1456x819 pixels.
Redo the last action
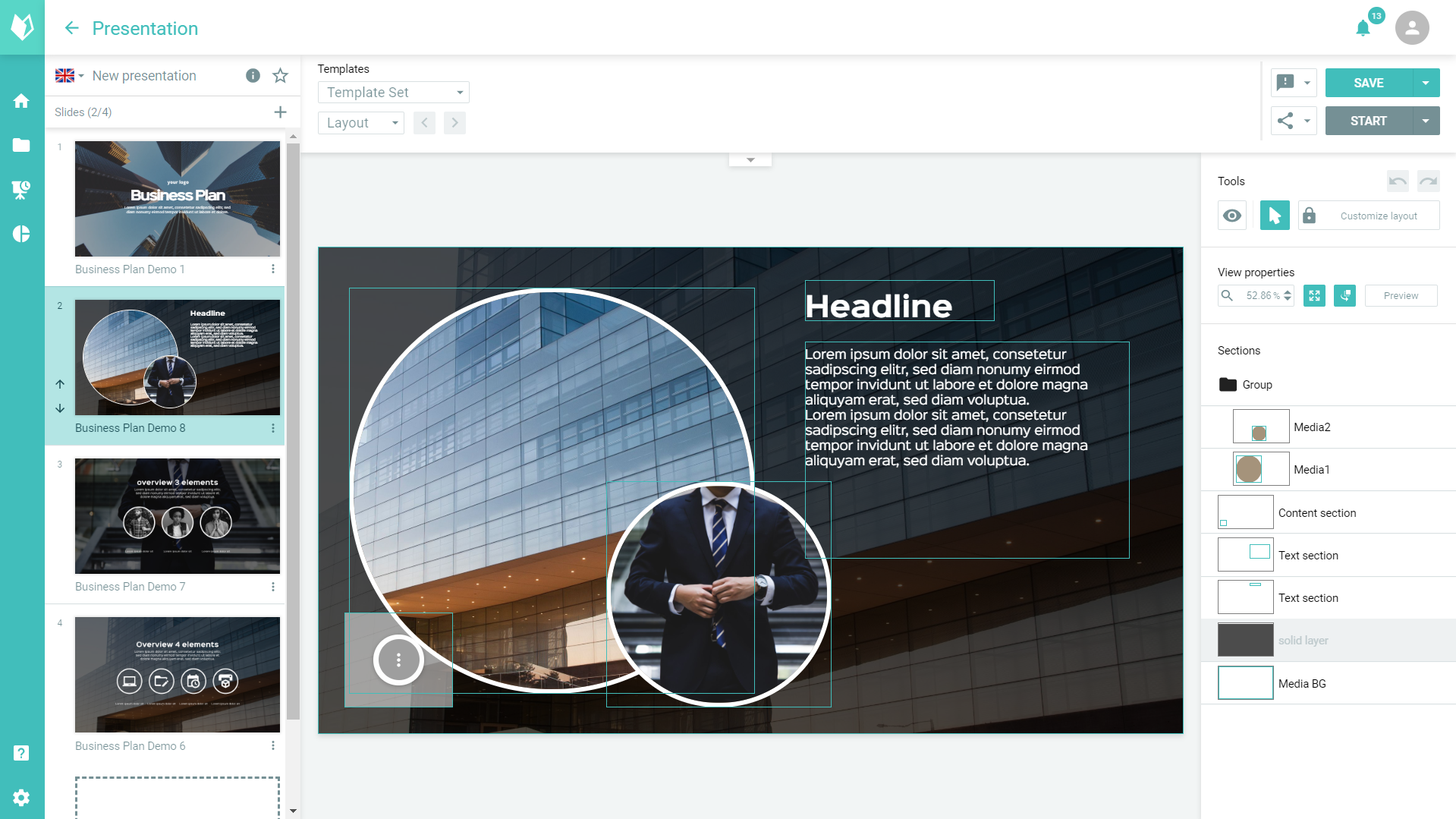pos(1428,181)
